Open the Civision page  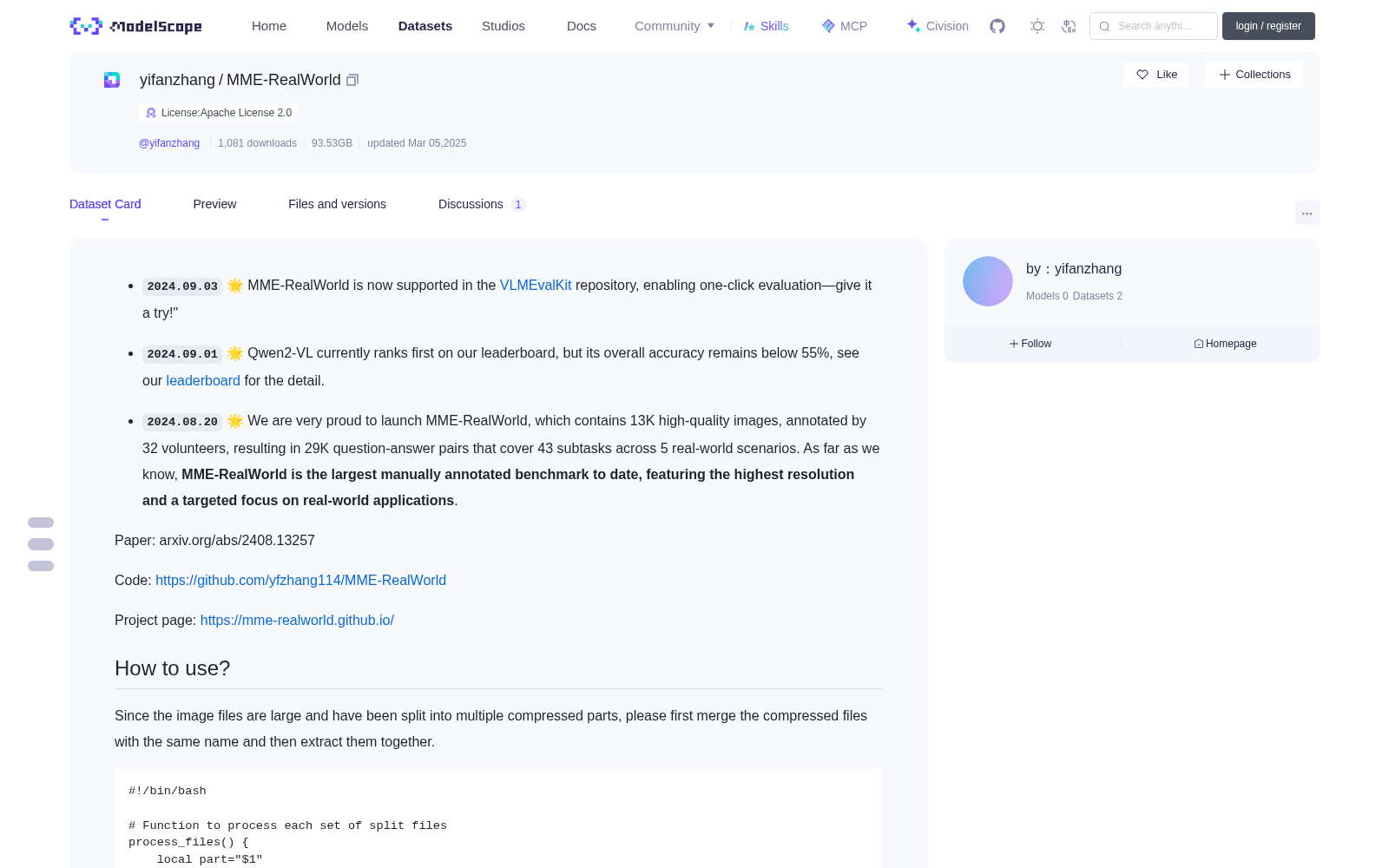[x=938, y=26]
